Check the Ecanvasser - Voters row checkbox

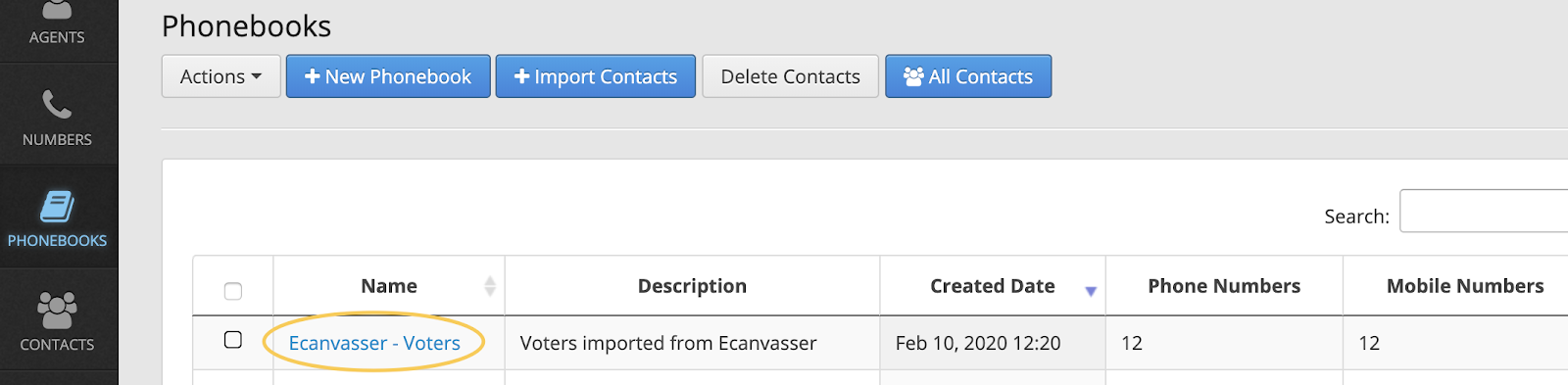coord(233,340)
